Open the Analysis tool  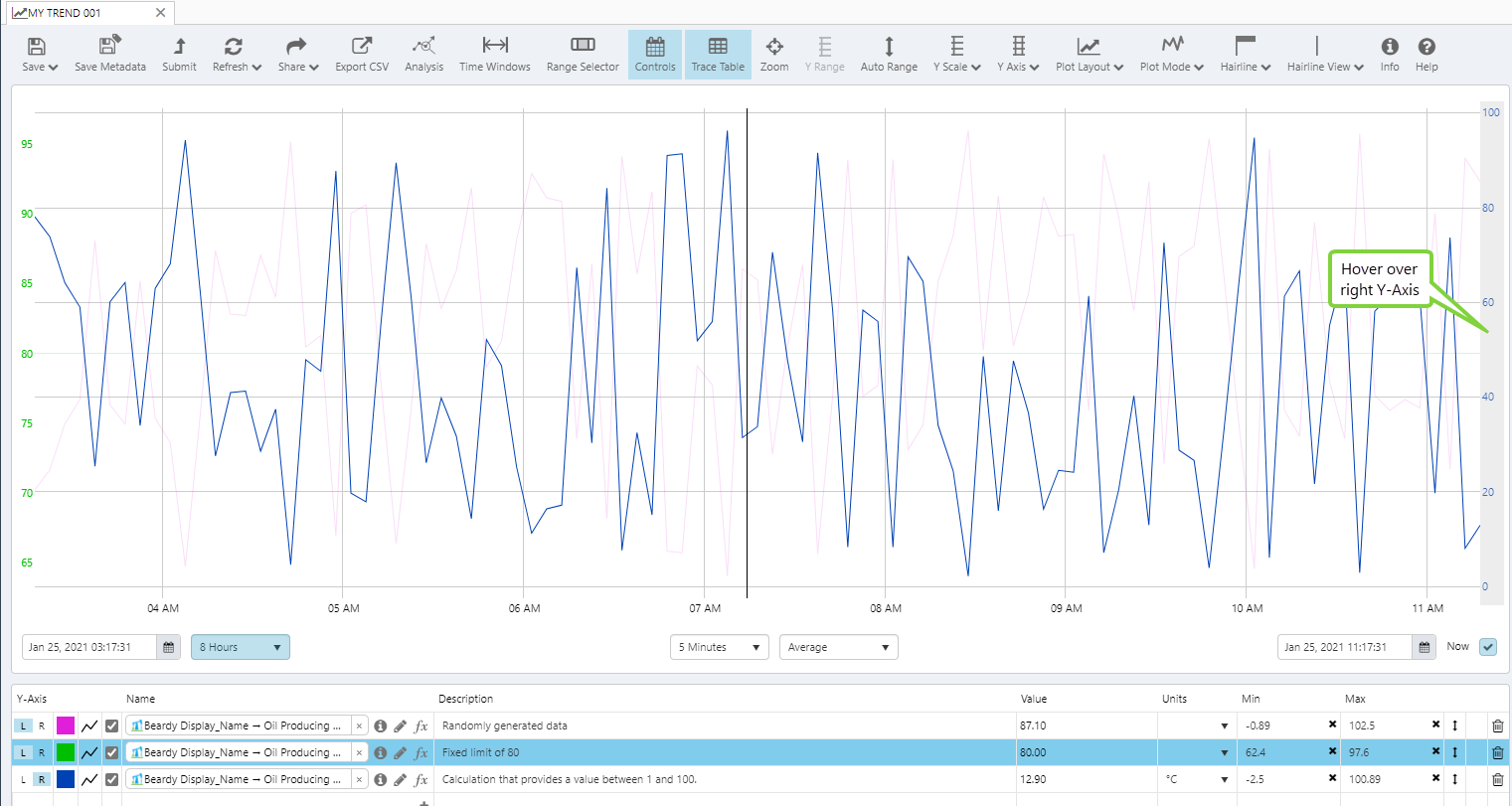coord(423,54)
